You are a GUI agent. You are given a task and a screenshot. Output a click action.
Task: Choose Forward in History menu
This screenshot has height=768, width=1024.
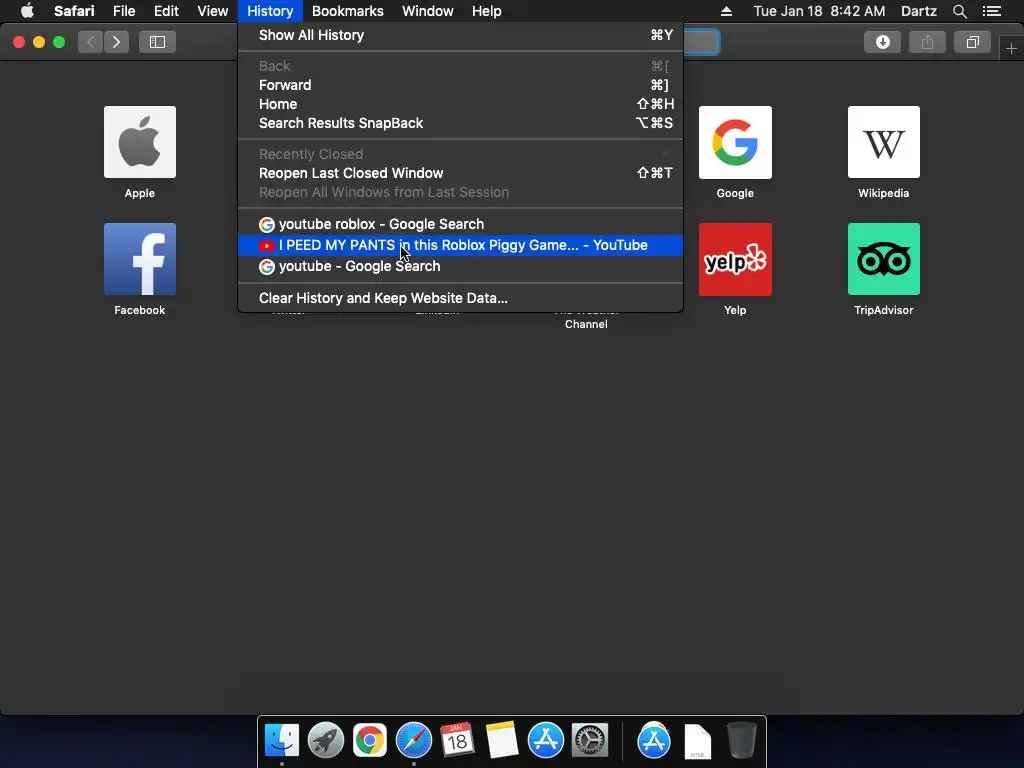pyautogui.click(x=460, y=85)
